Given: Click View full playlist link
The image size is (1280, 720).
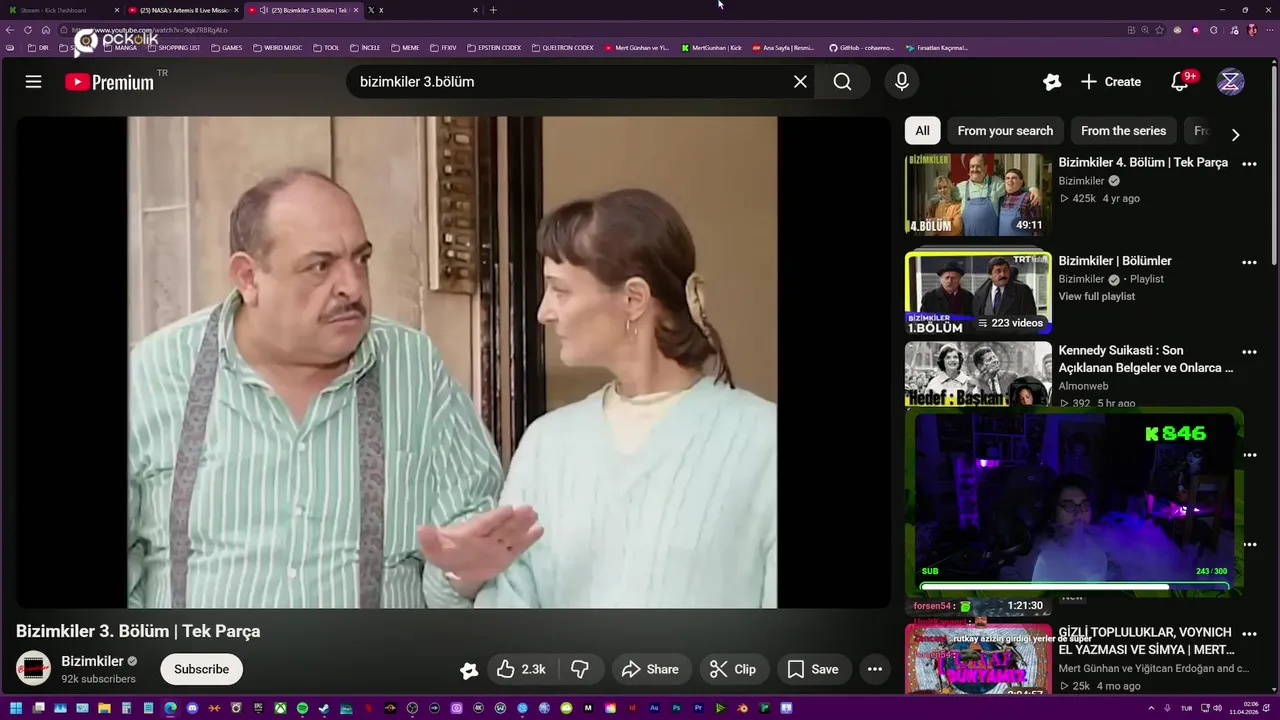Looking at the screenshot, I should [x=1097, y=296].
